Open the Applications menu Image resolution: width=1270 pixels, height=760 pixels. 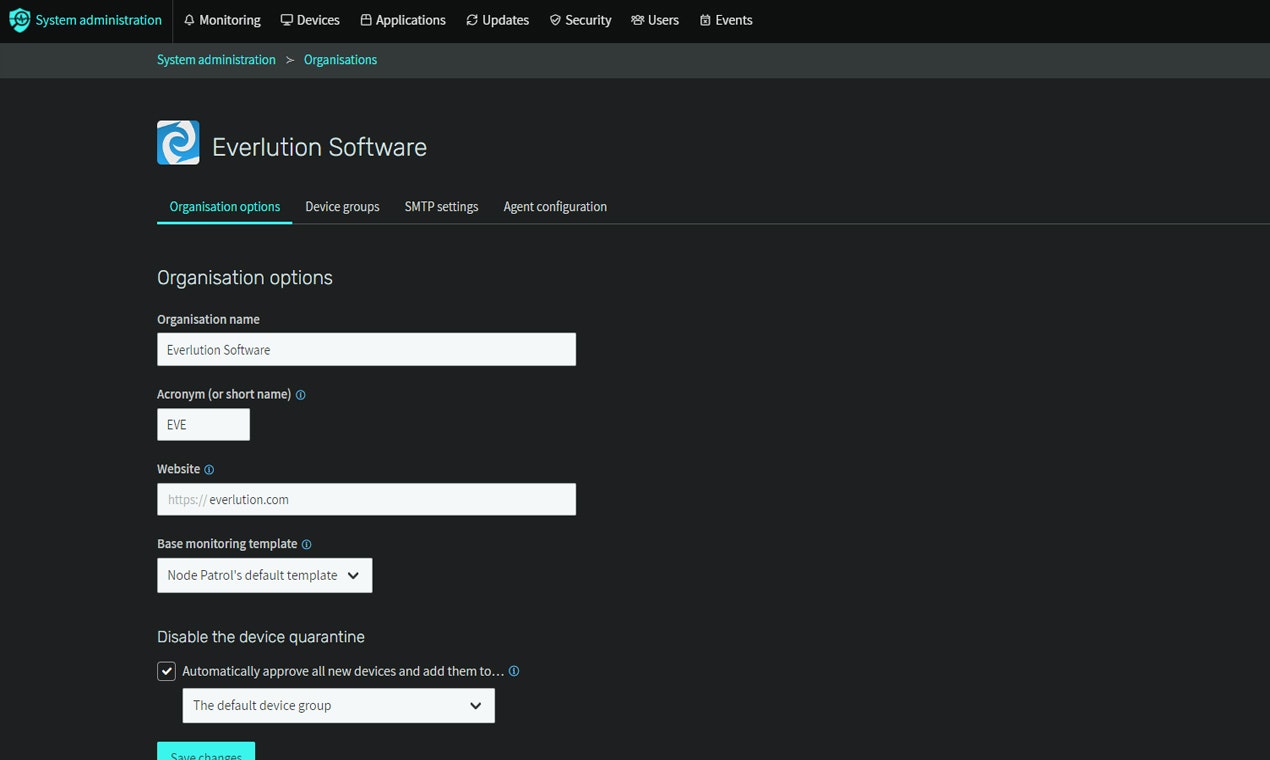[403, 20]
